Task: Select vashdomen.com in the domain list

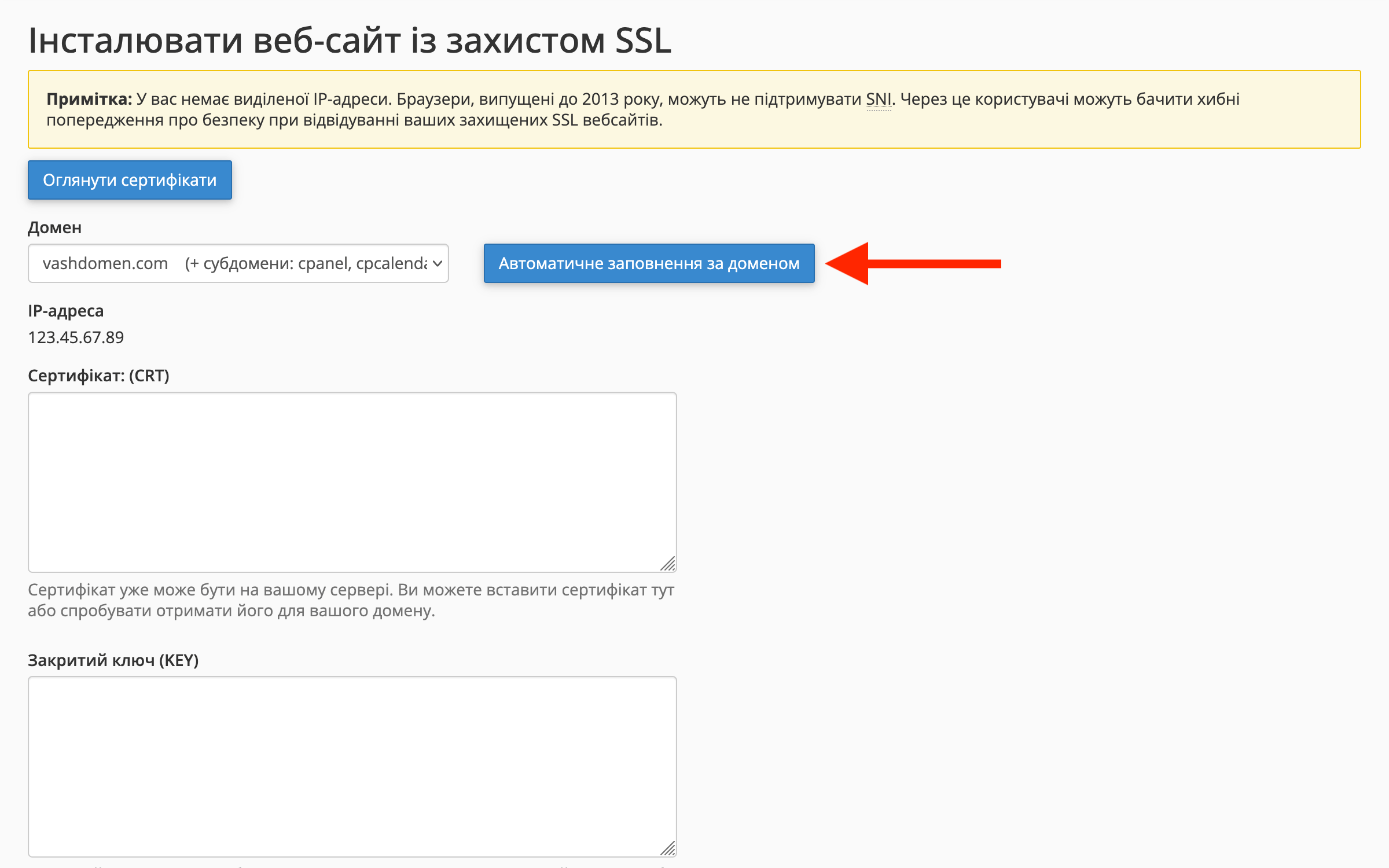Action: 104,263
